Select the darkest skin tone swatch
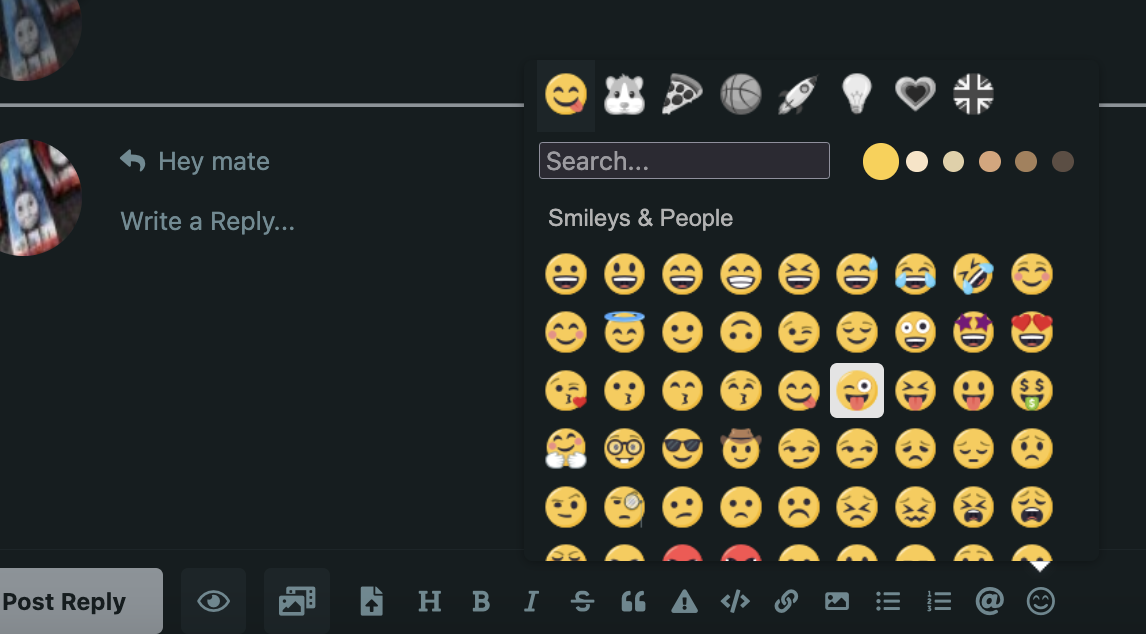This screenshot has width=1146, height=634. pos(1063,162)
